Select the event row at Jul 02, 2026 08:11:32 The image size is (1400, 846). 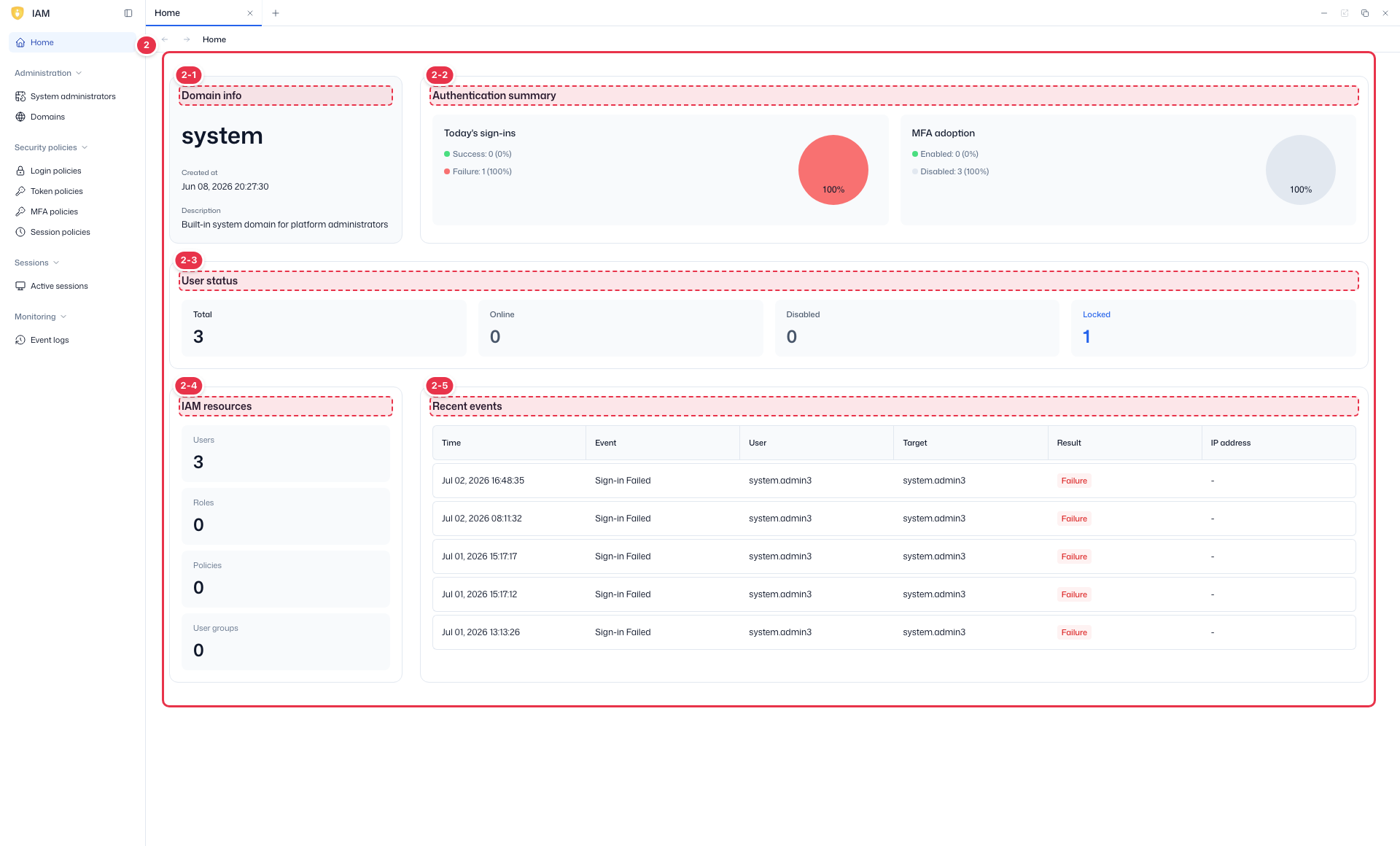(894, 519)
